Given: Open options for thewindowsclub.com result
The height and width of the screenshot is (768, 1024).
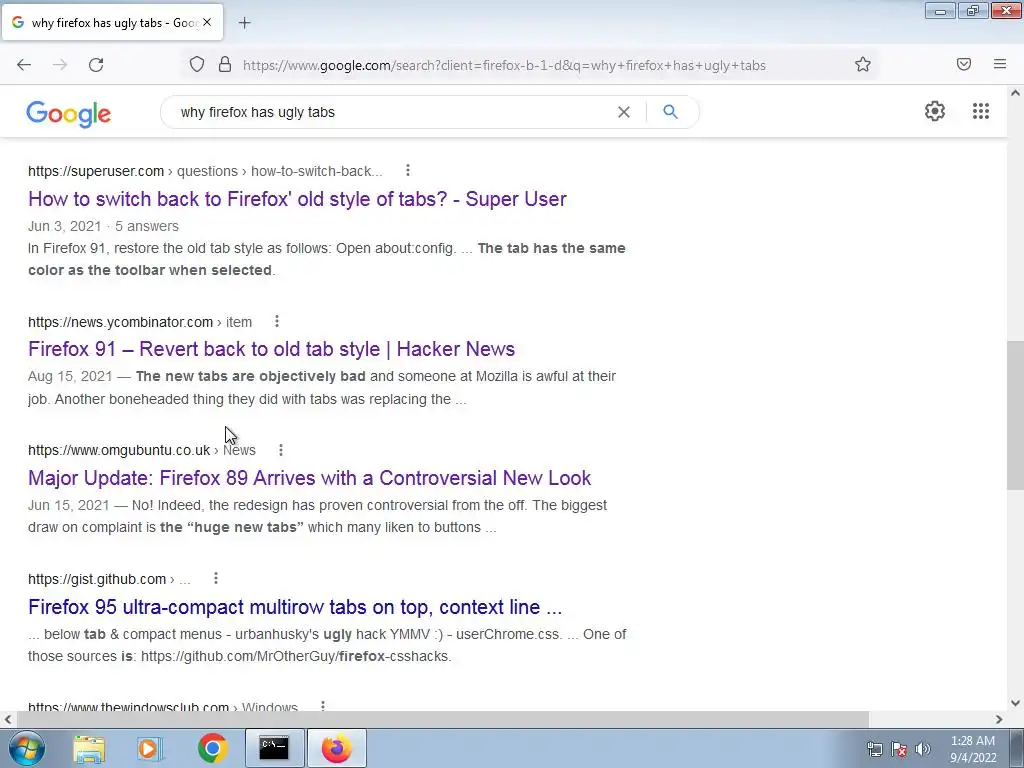Looking at the screenshot, I should coord(323,706).
